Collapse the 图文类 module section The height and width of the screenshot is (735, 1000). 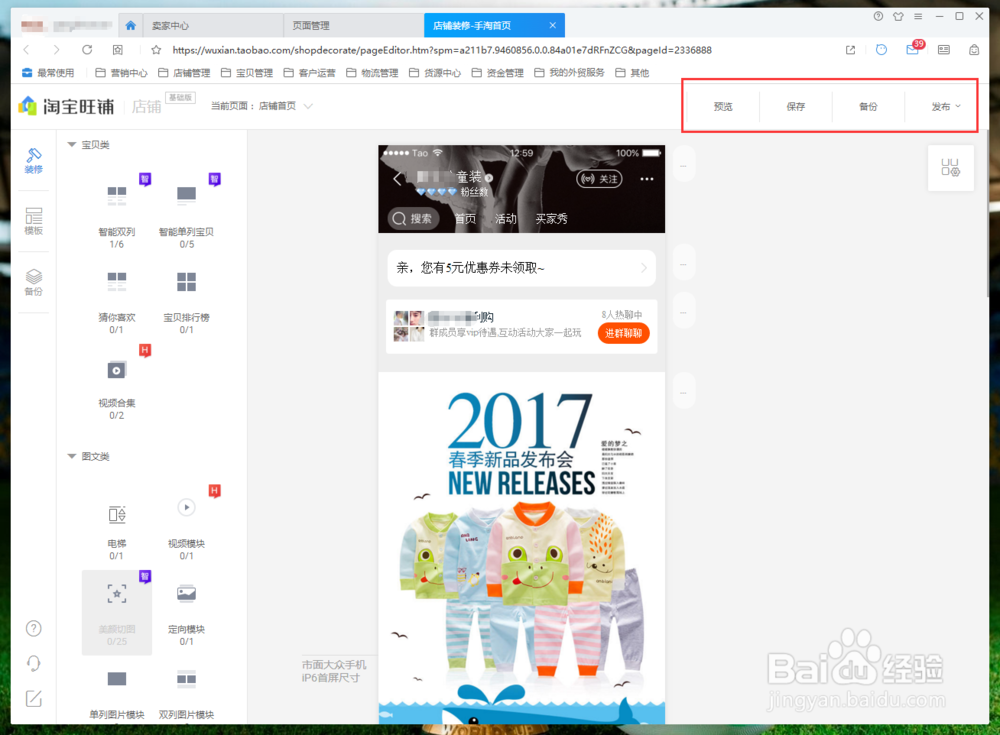[x=72, y=456]
